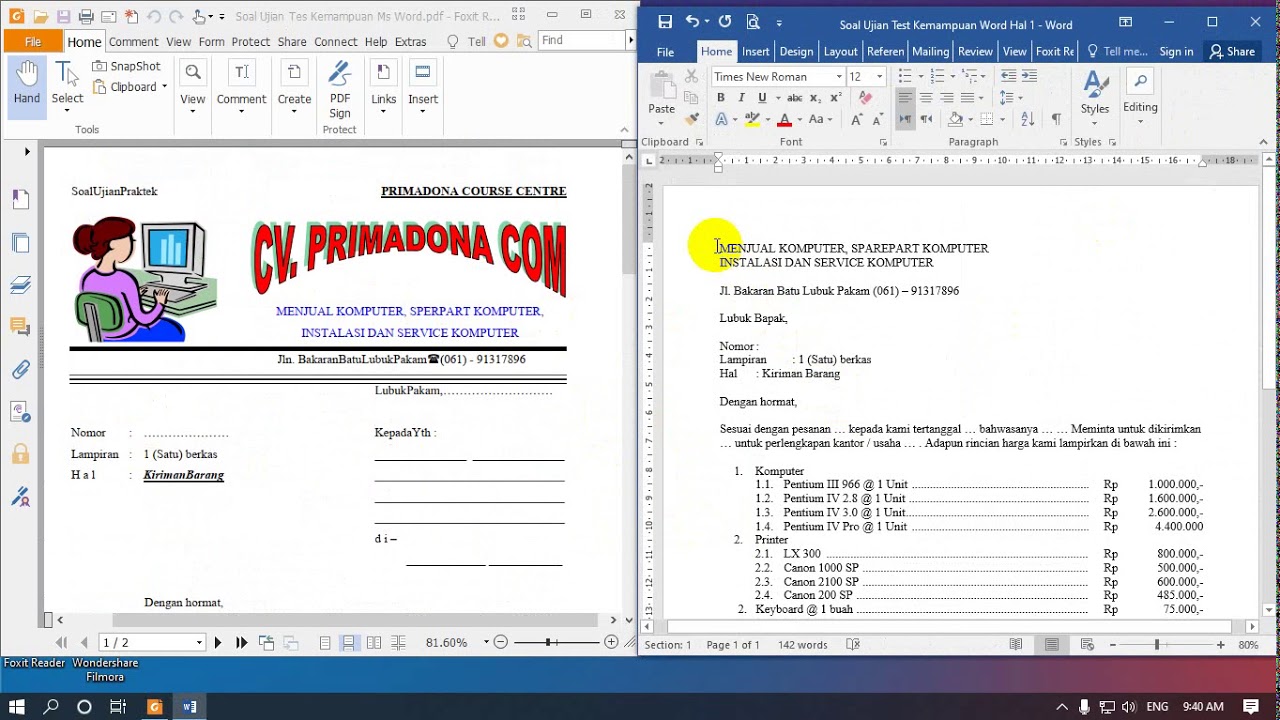Open the File tab in Foxit Reader
This screenshot has width=1280, height=720.
(x=33, y=41)
